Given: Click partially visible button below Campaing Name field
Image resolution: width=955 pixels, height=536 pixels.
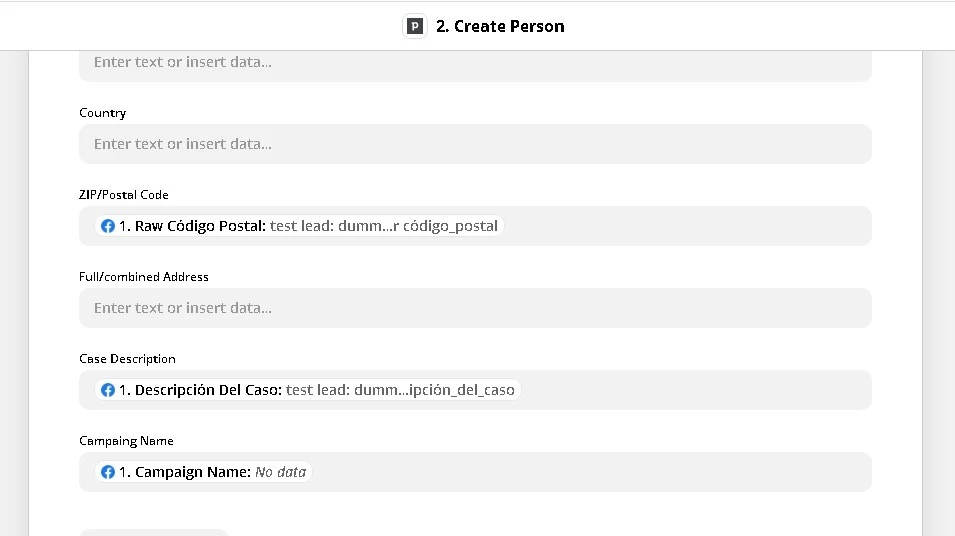Looking at the screenshot, I should point(154,532).
